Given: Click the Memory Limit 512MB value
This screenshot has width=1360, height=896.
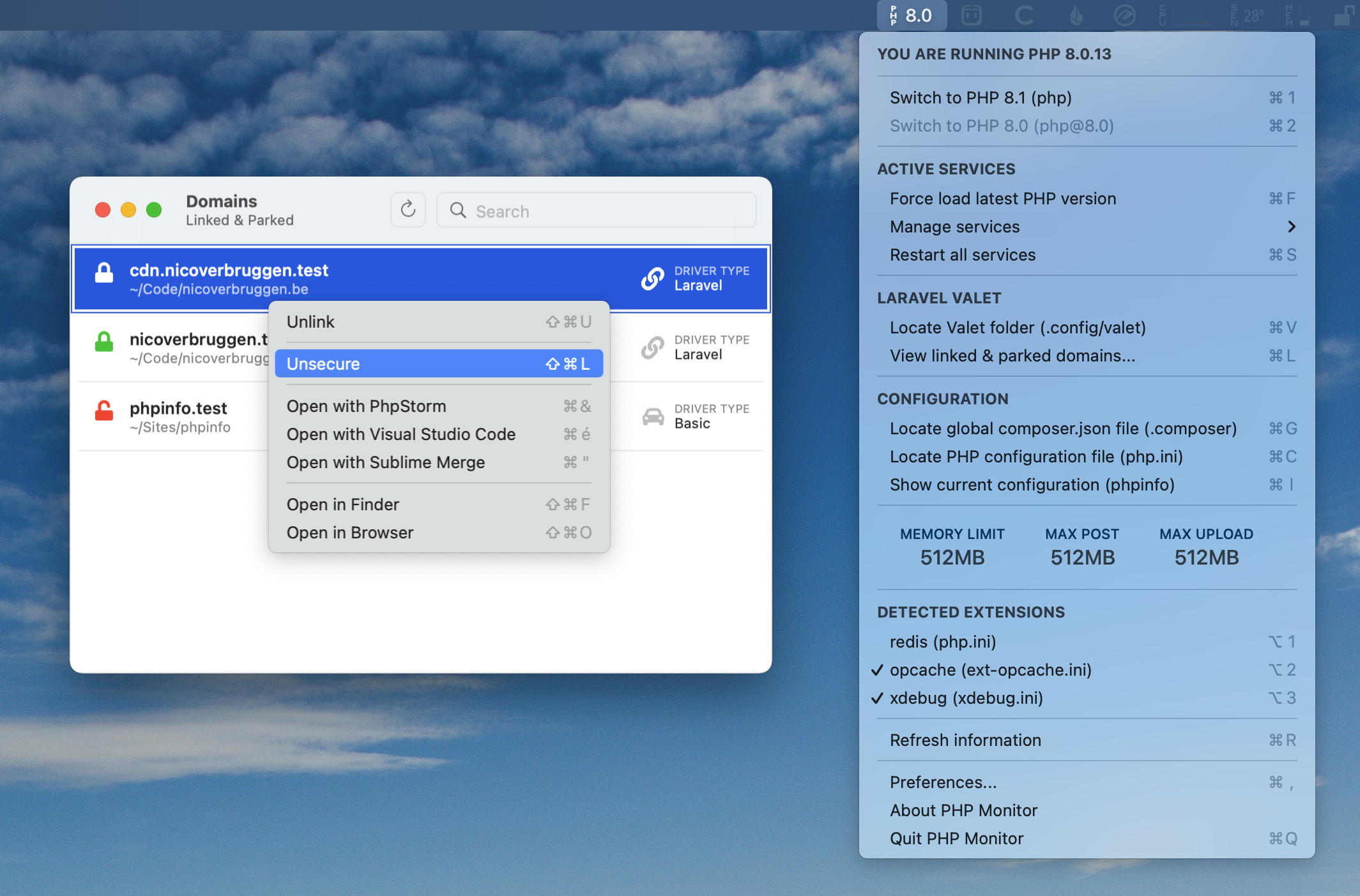Looking at the screenshot, I should click(952, 558).
